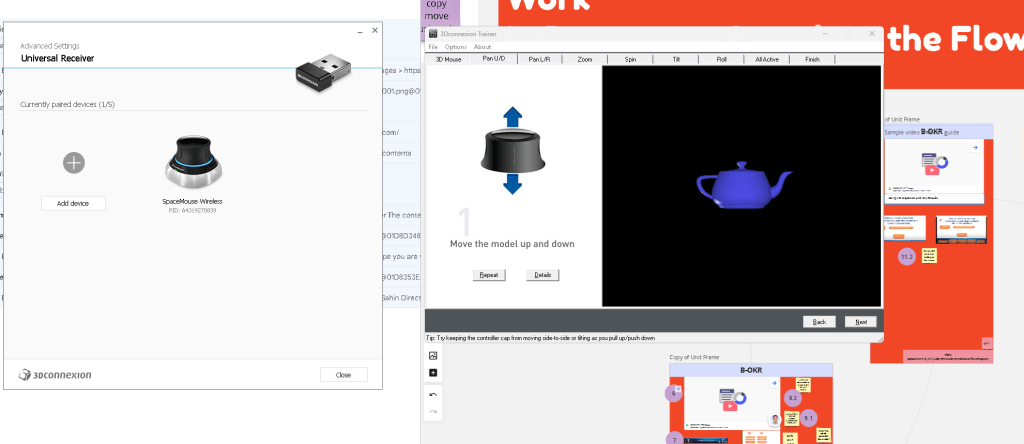Click the blue teapot model in viewport
Image resolution: width=1024 pixels, height=444 pixels.
click(x=744, y=185)
